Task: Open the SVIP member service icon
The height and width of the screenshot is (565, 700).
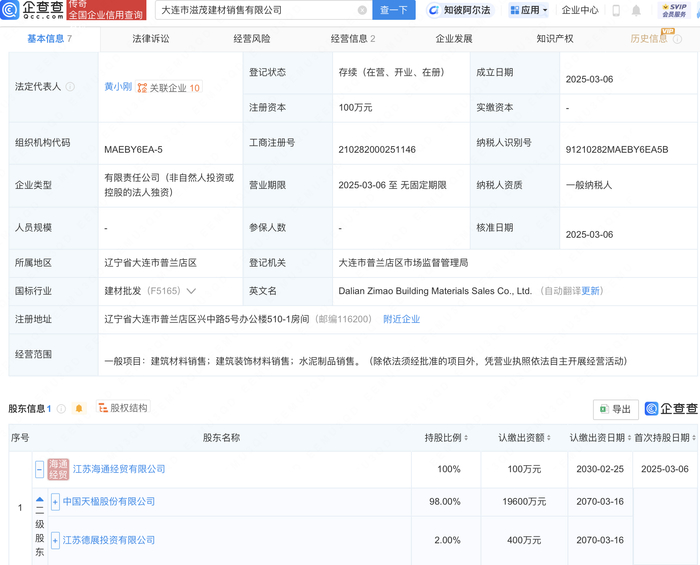Action: [673, 10]
